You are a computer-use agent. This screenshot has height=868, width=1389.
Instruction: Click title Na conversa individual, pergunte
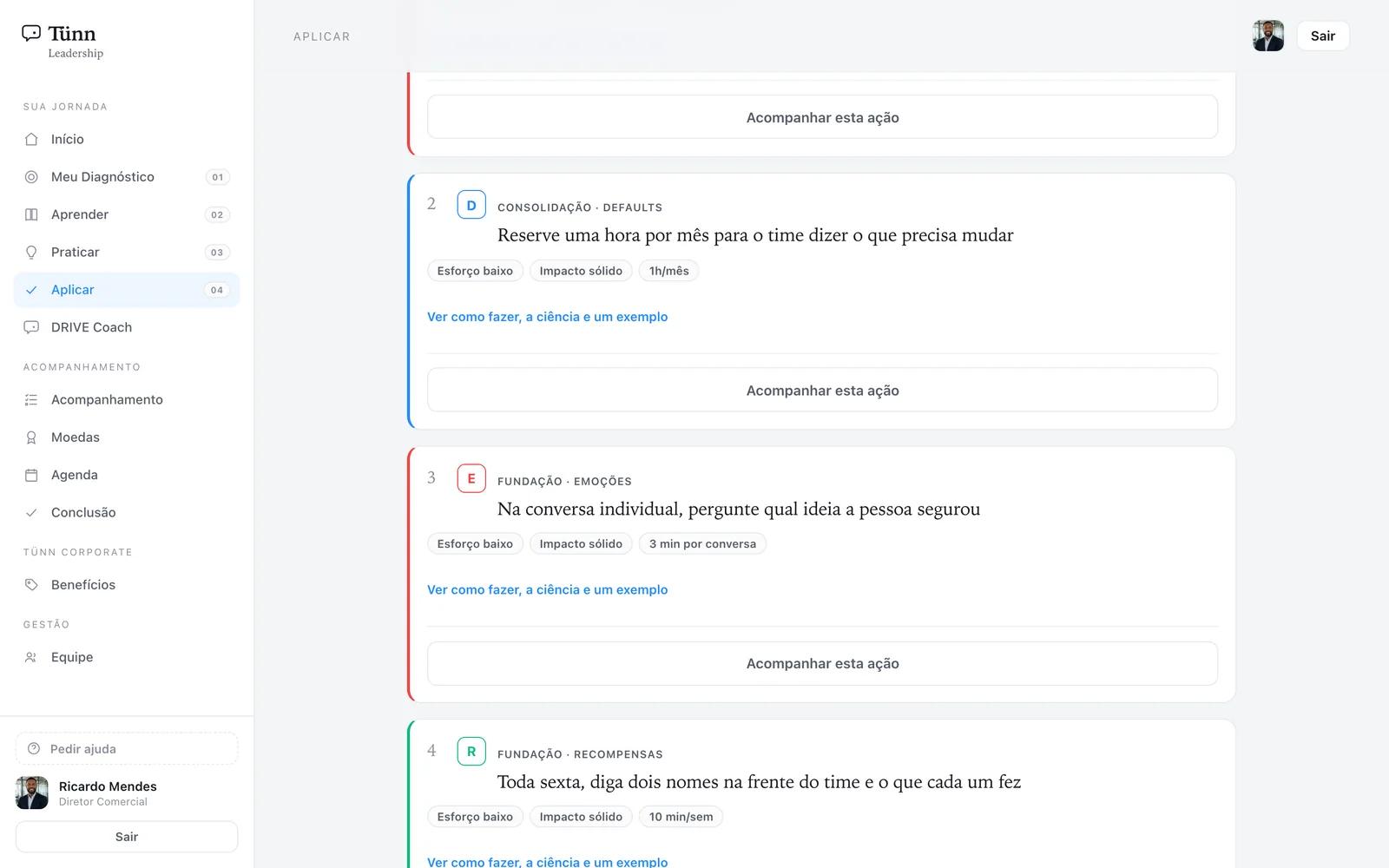739,509
